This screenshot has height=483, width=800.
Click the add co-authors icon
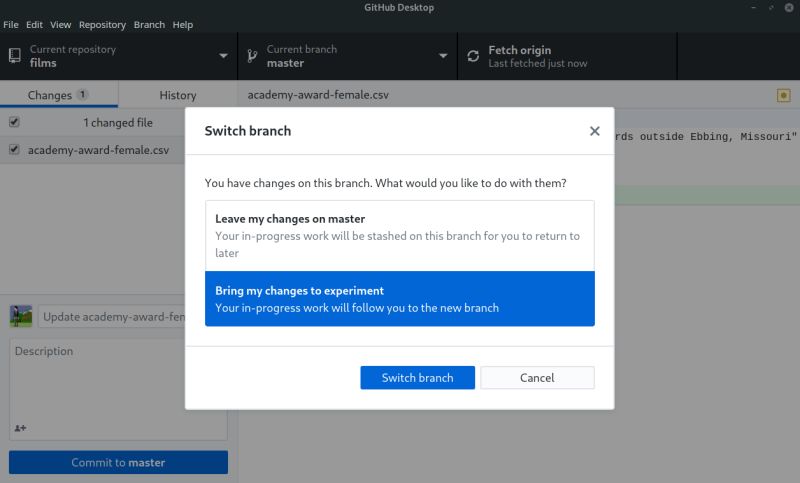click(x=20, y=428)
